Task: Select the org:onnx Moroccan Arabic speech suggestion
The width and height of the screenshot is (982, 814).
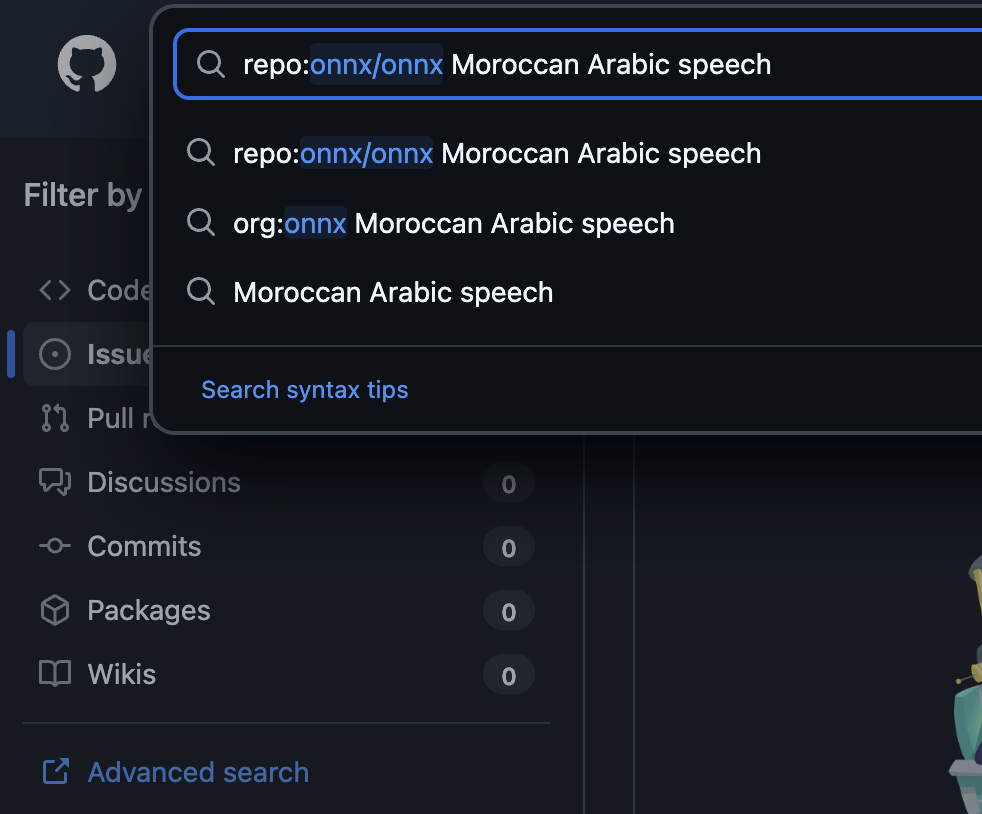Action: (454, 223)
